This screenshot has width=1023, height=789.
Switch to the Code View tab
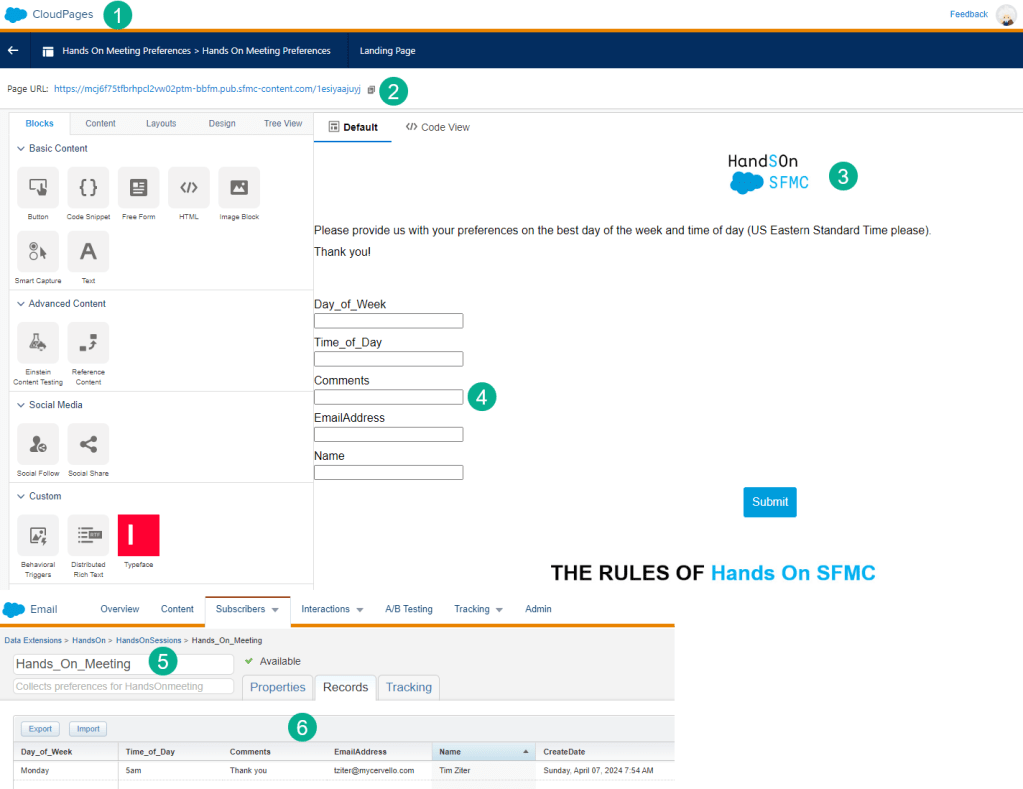coord(437,127)
